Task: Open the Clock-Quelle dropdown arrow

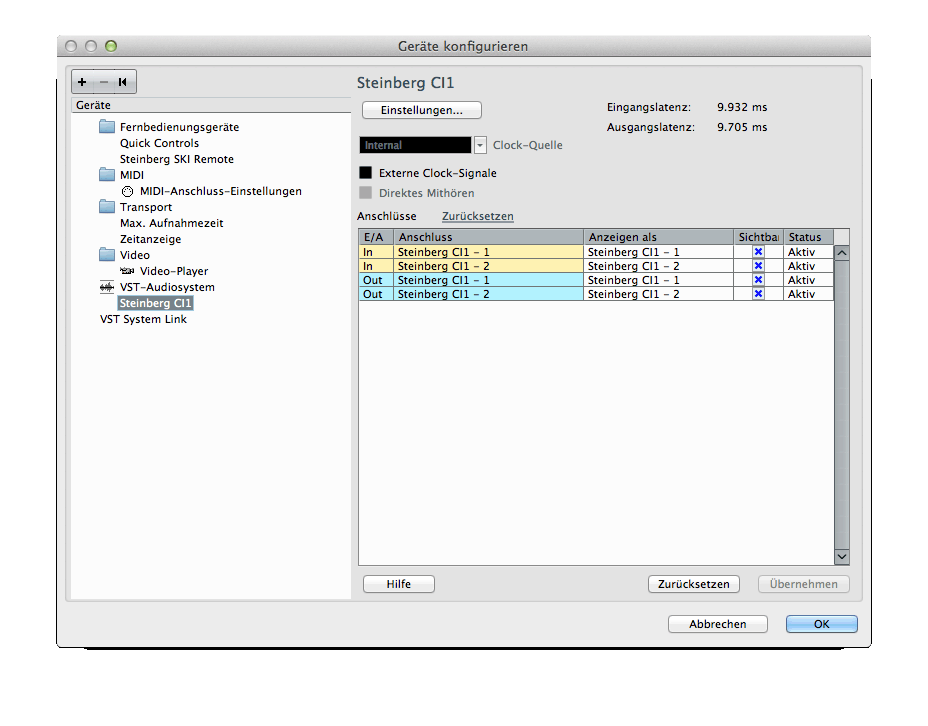Action: click(x=480, y=145)
